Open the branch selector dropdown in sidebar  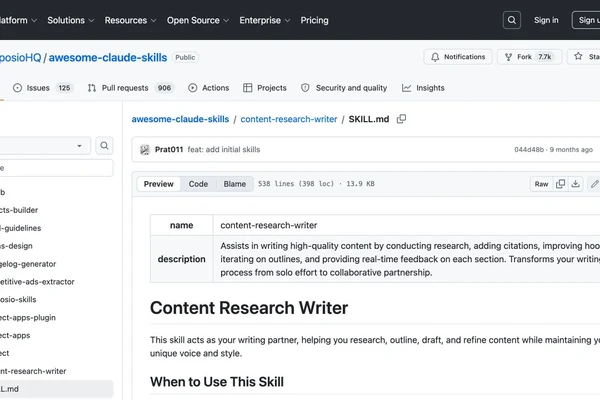tap(44, 146)
